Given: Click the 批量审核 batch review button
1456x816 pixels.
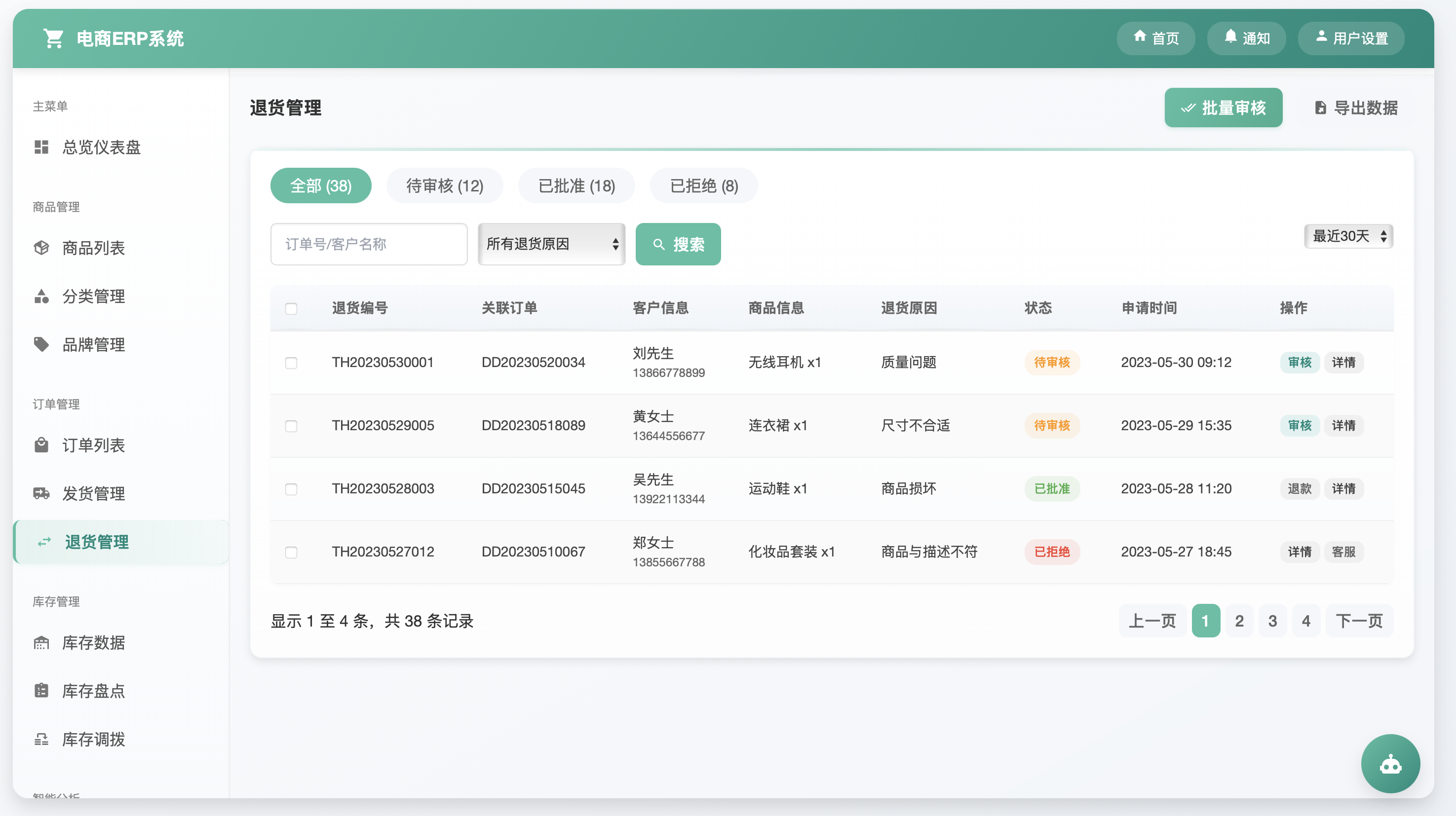Looking at the screenshot, I should [x=1223, y=108].
